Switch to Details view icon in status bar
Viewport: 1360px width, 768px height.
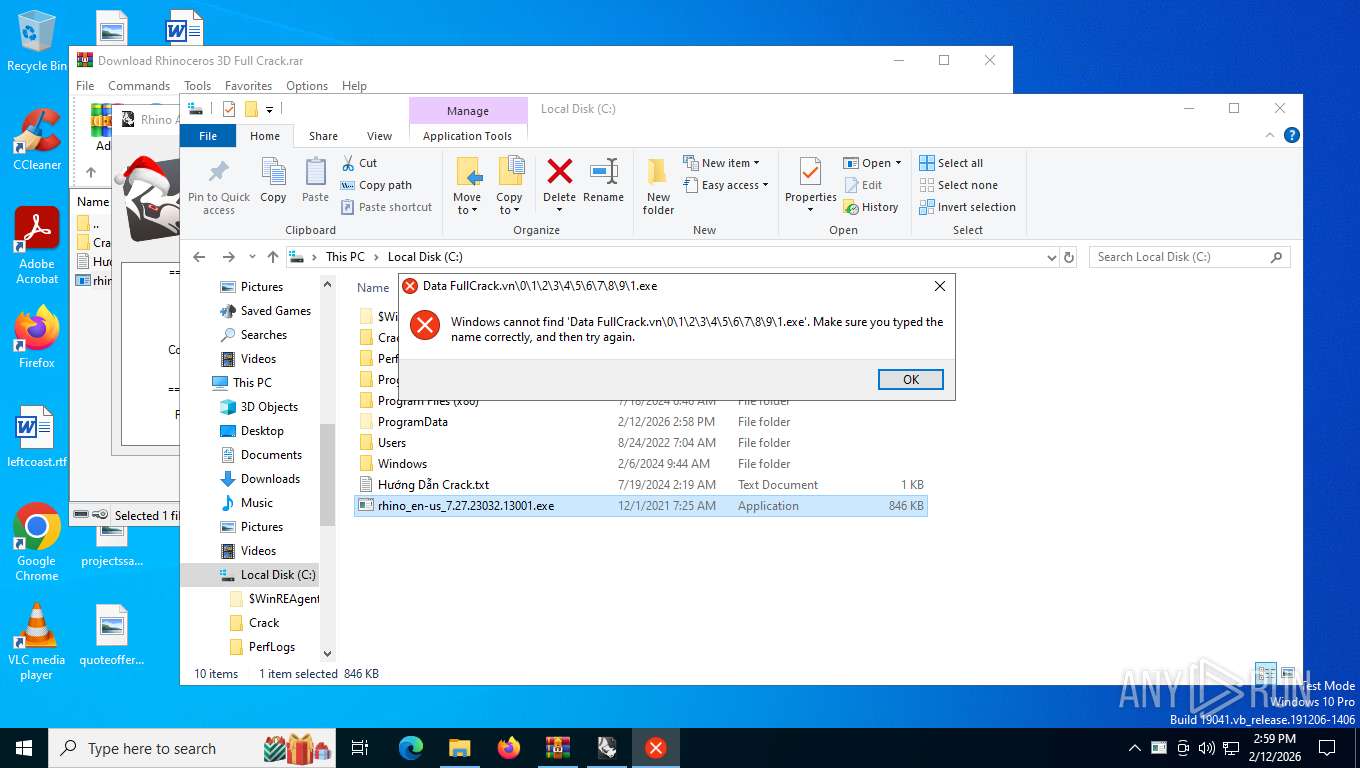point(1265,673)
